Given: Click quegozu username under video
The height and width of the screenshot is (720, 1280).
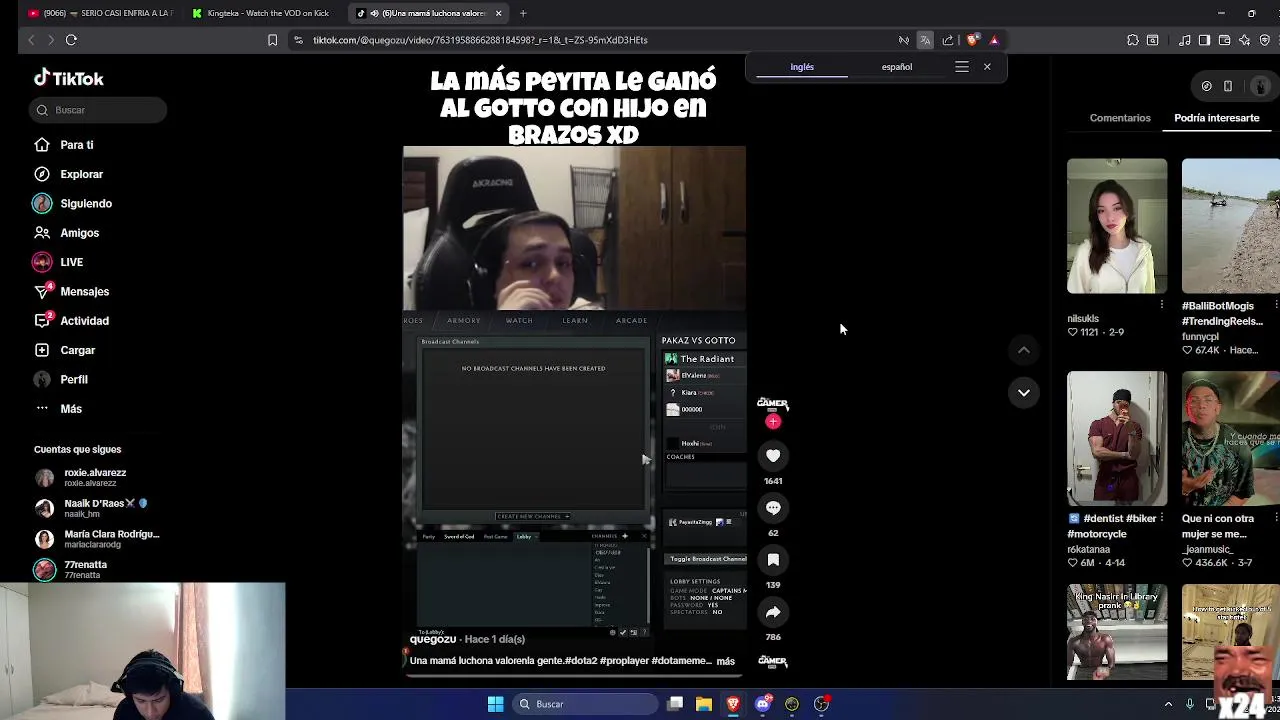Looking at the screenshot, I should click(432, 639).
